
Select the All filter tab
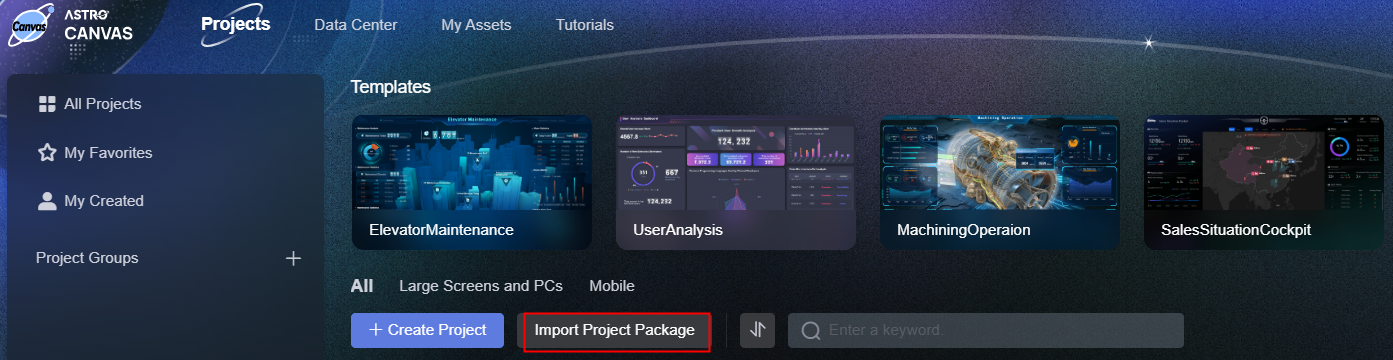click(x=362, y=286)
